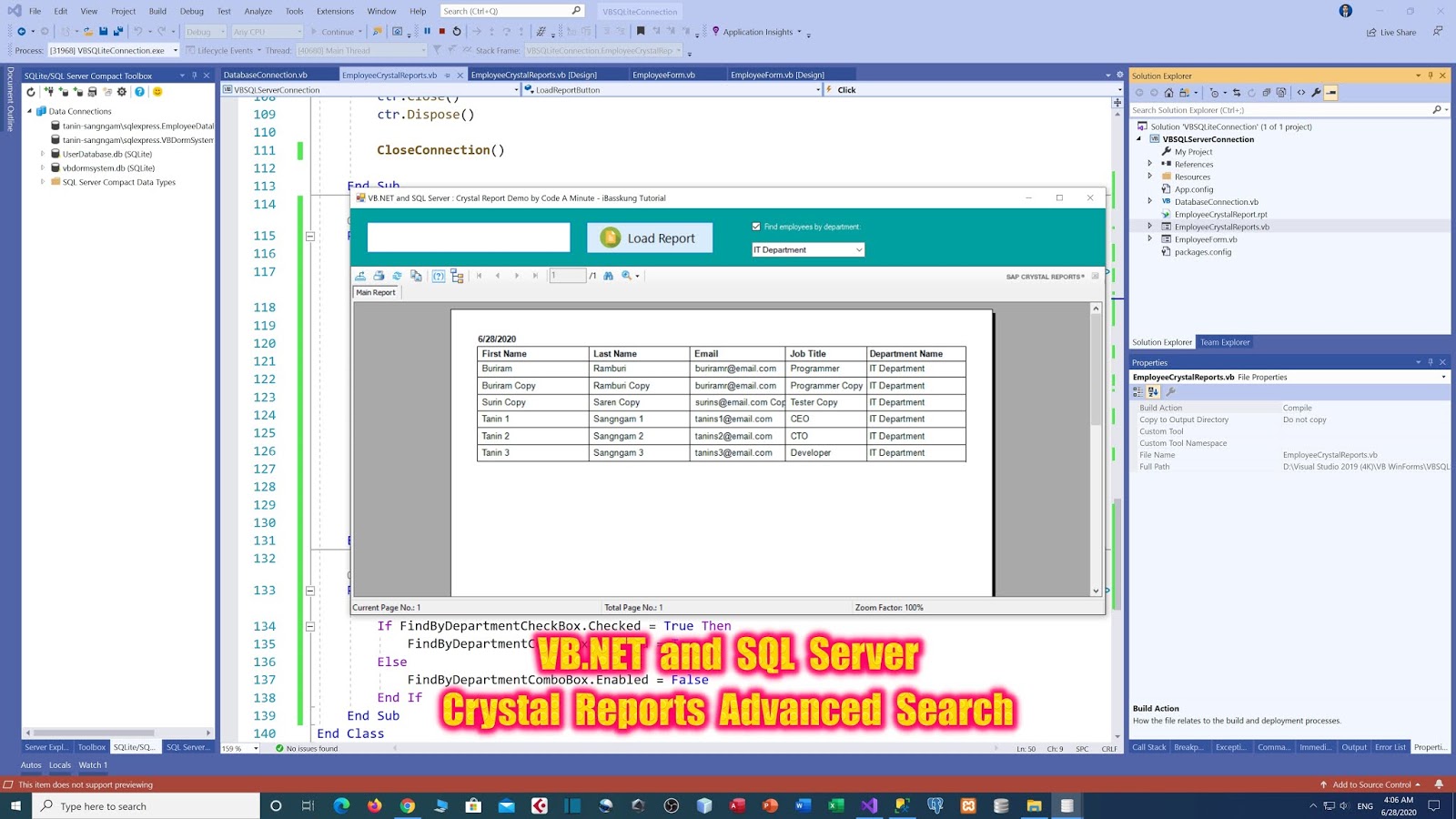Viewport: 1456px width, 819px height.
Task: Uncheck Find employees by department checkbox
Action: [x=754, y=227]
